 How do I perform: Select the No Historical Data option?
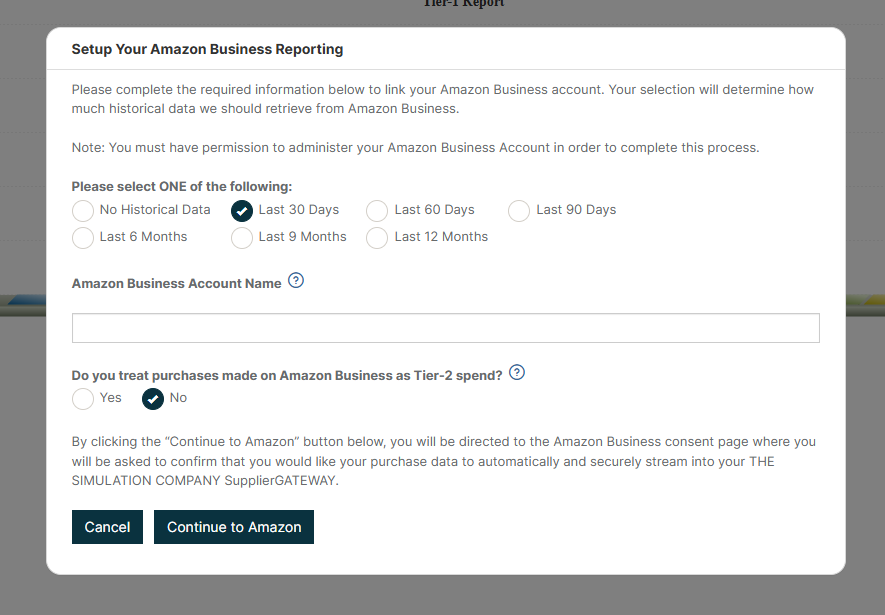pyautogui.click(x=83, y=210)
